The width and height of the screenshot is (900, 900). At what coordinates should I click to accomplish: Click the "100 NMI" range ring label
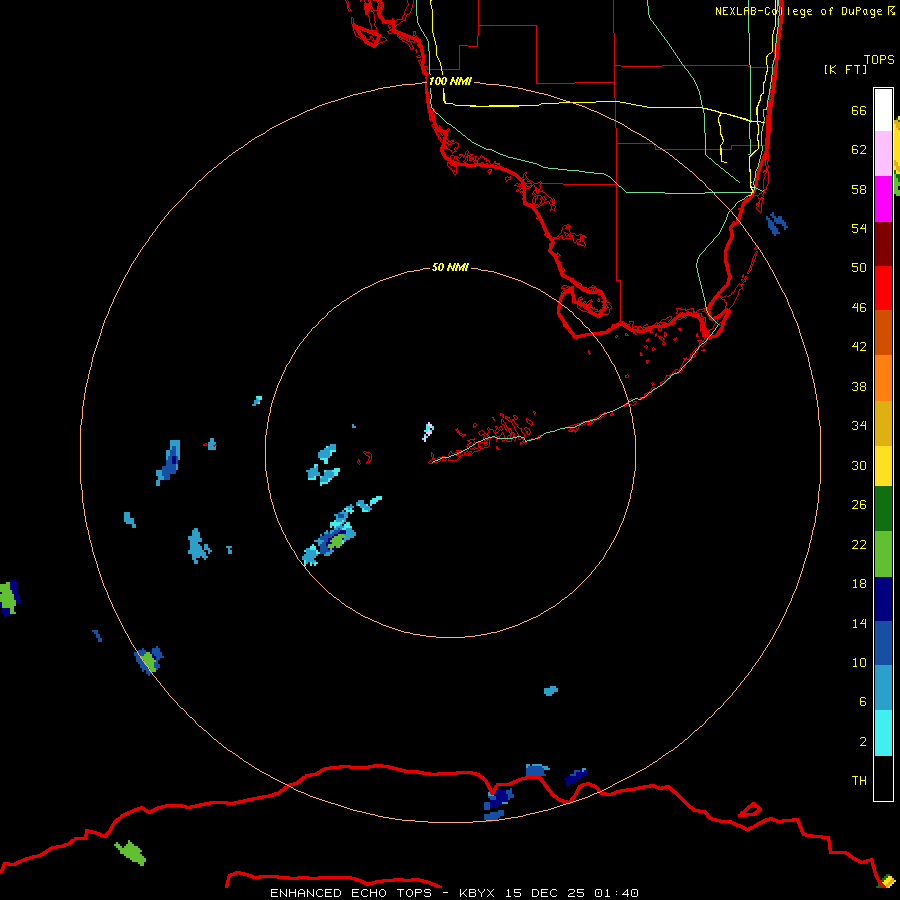pyautogui.click(x=450, y=82)
